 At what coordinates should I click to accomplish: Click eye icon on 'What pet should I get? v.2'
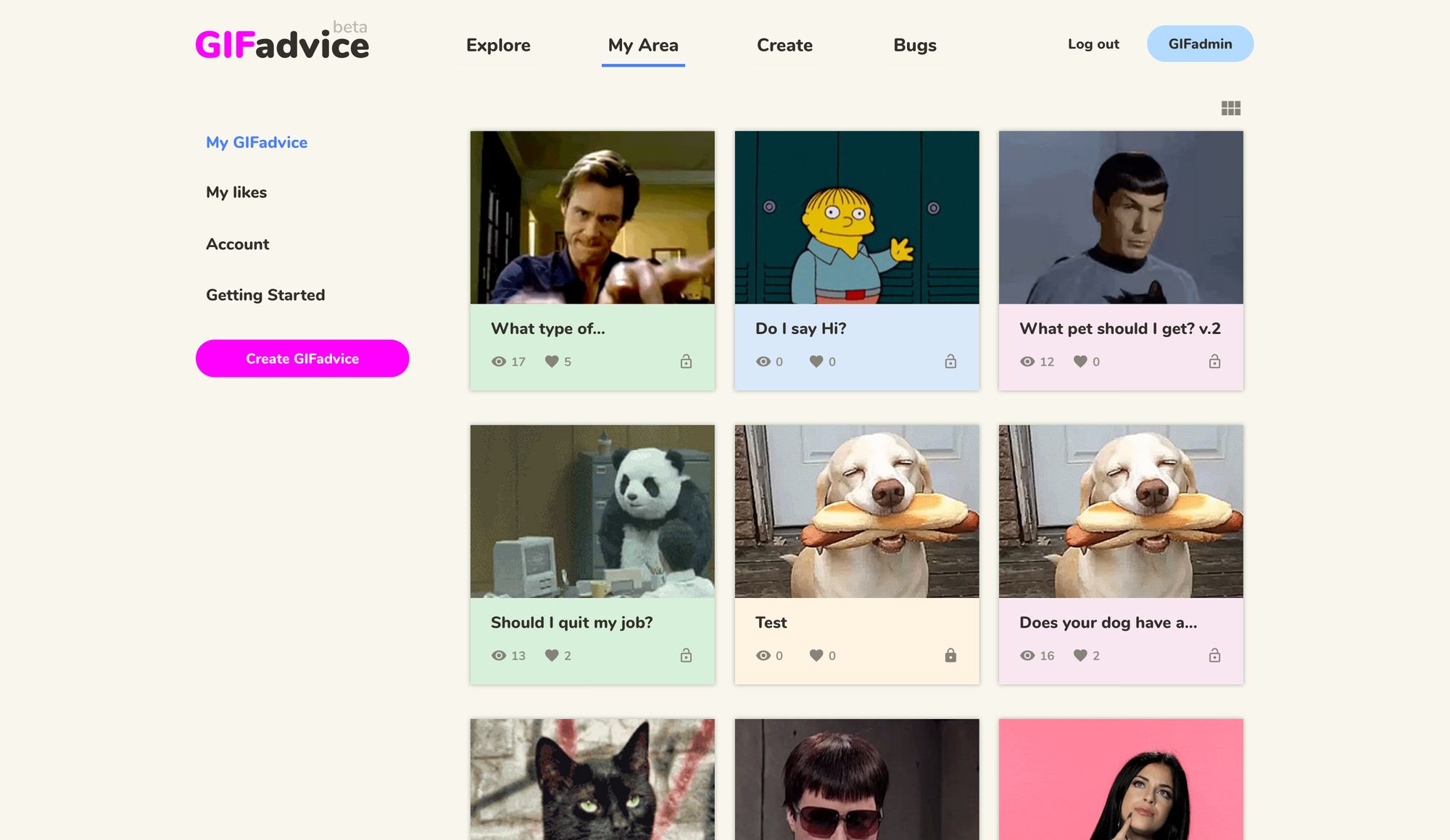click(x=1027, y=361)
